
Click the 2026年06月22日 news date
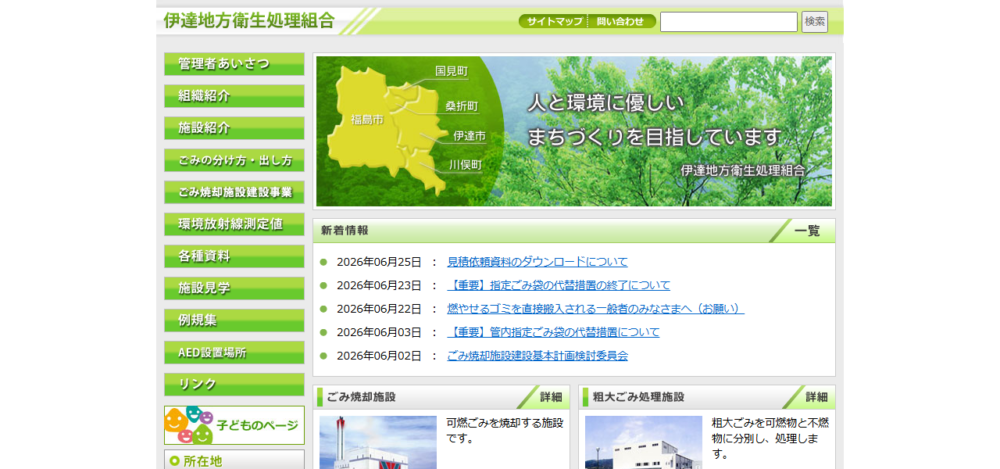(379, 309)
